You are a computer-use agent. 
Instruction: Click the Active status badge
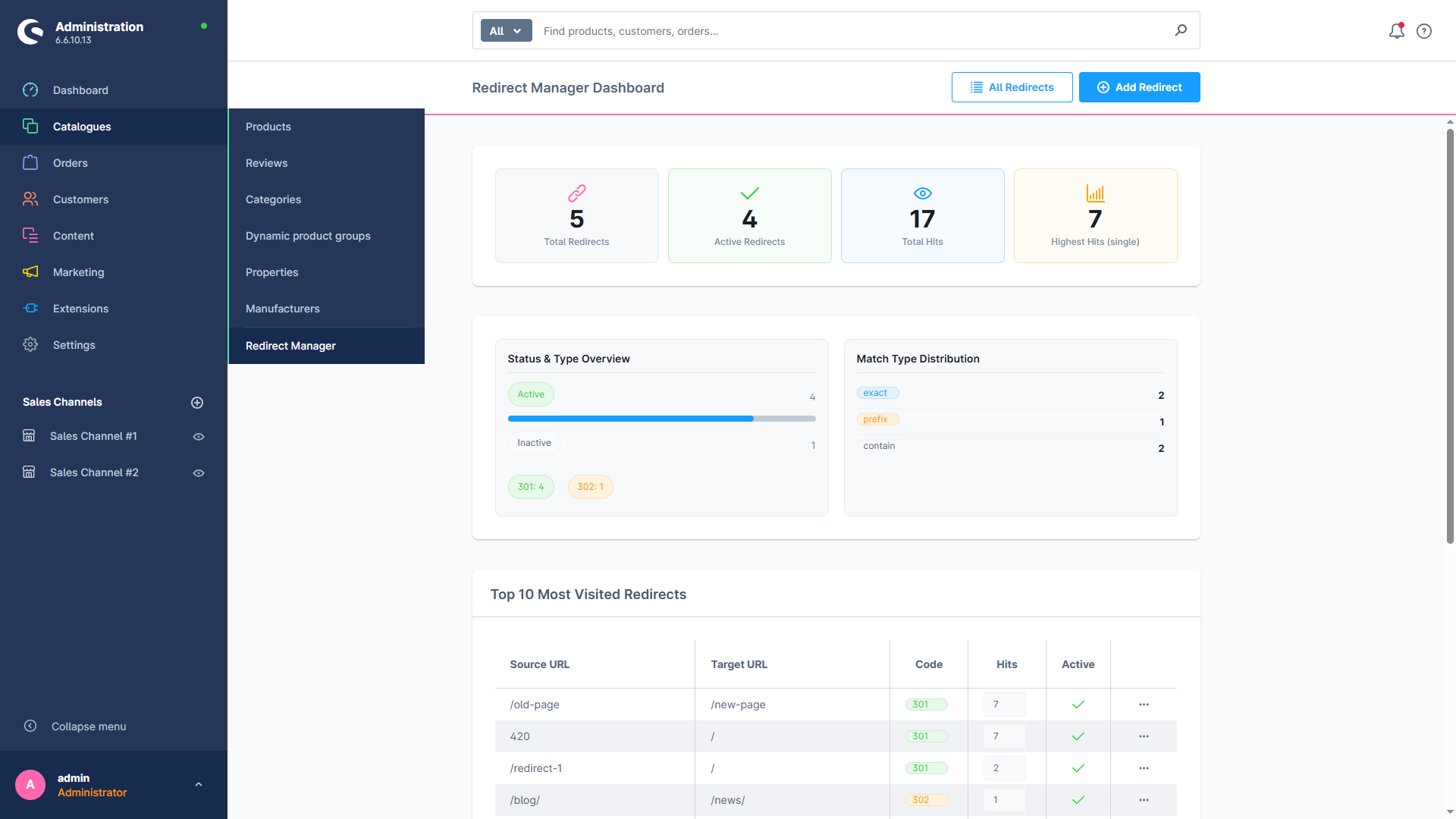pyautogui.click(x=531, y=394)
